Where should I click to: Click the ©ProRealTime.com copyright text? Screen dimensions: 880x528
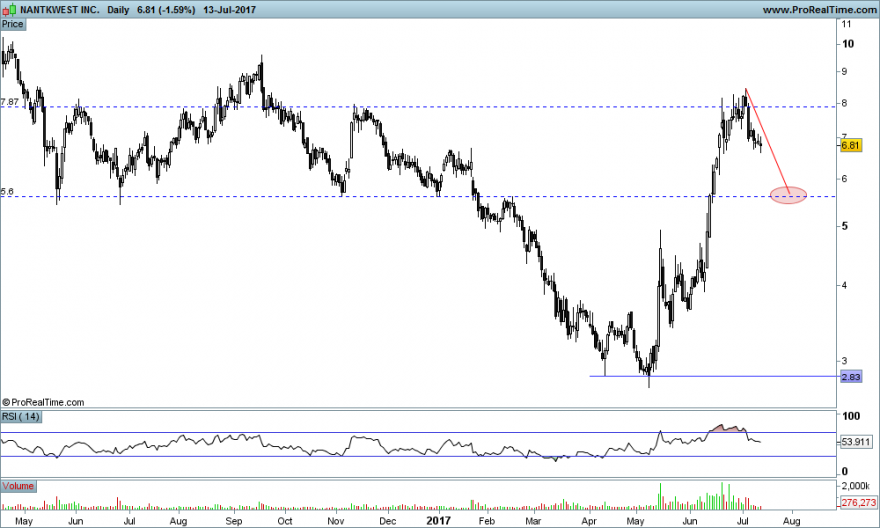click(x=43, y=402)
